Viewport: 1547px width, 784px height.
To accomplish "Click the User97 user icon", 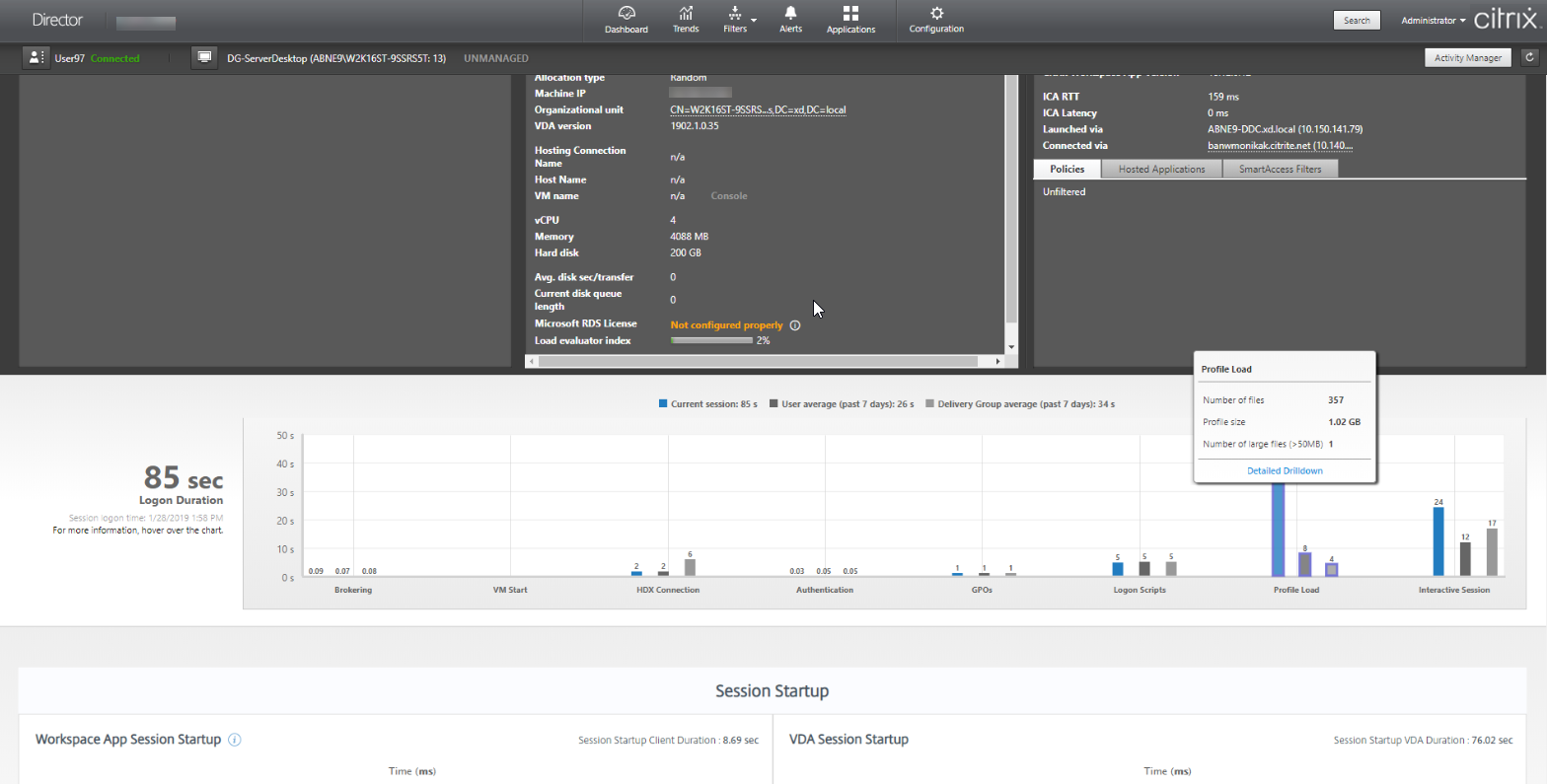I will [37, 57].
